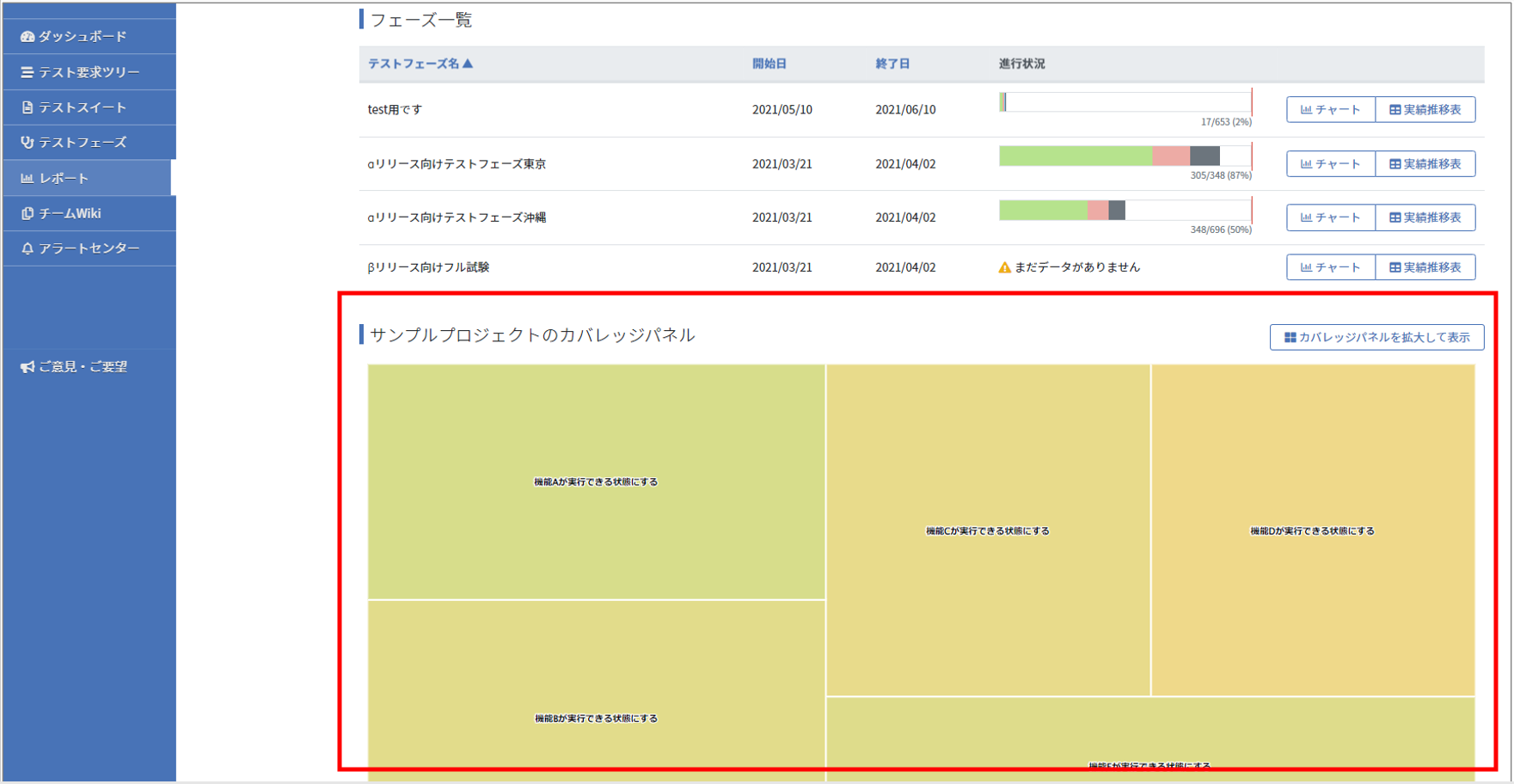Select βリリース向けフル試験 phase name
This screenshot has height=784, width=1514.
pyautogui.click(x=428, y=267)
